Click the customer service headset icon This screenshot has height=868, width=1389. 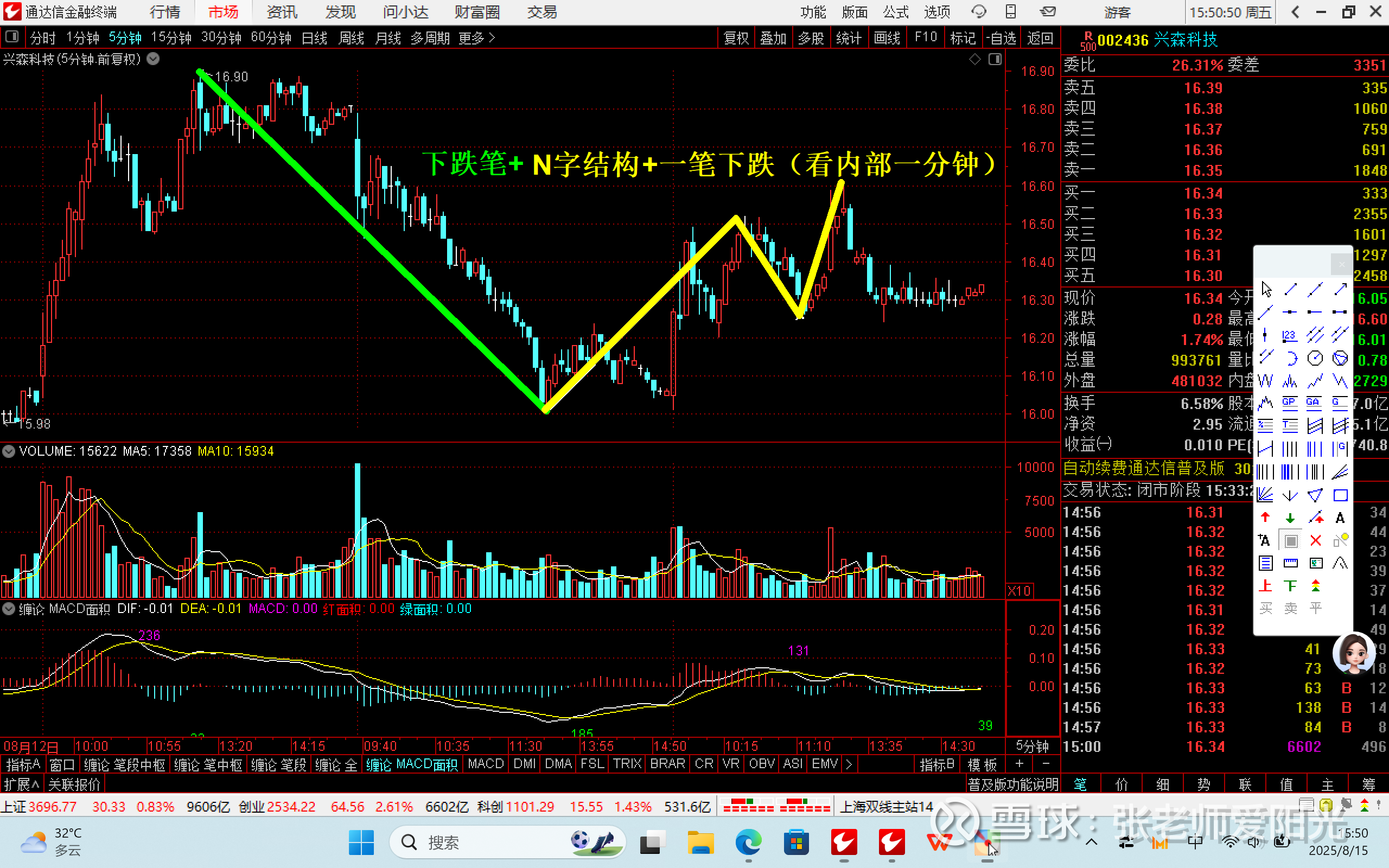pos(978,11)
